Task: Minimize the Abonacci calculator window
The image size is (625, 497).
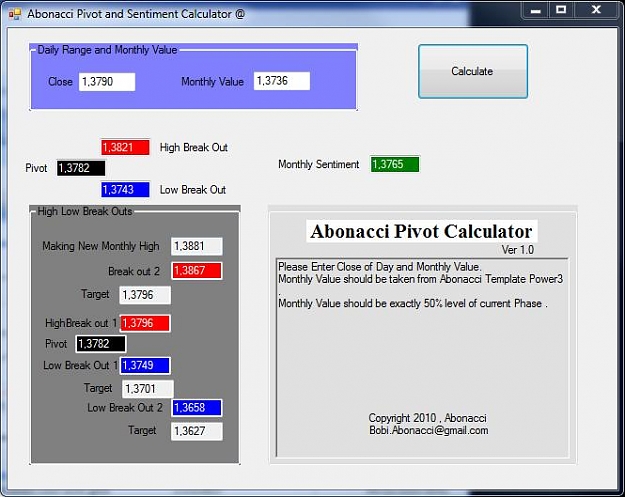Action: tap(536, 10)
